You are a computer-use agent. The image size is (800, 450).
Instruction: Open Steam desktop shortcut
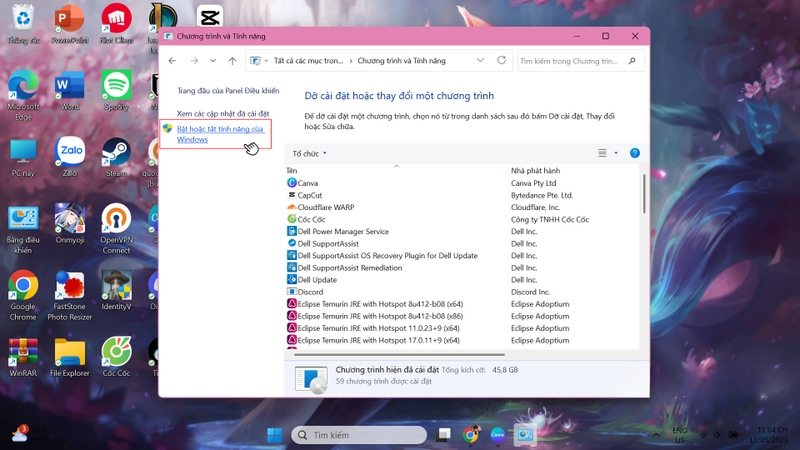[116, 157]
